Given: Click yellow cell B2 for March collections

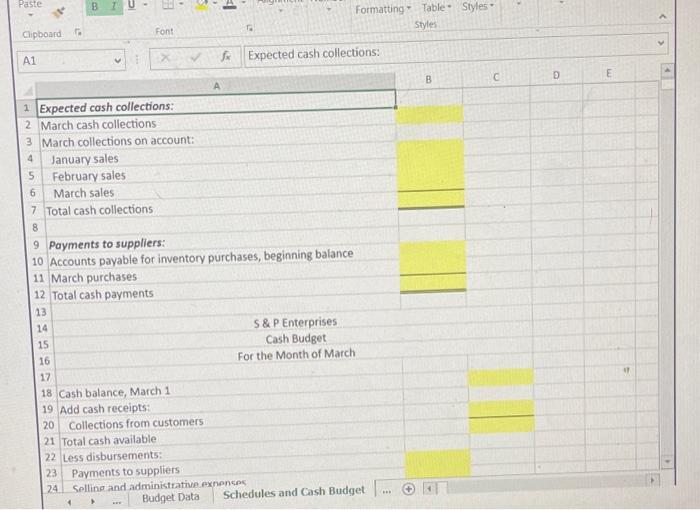Looking at the screenshot, I should click(x=429, y=114).
